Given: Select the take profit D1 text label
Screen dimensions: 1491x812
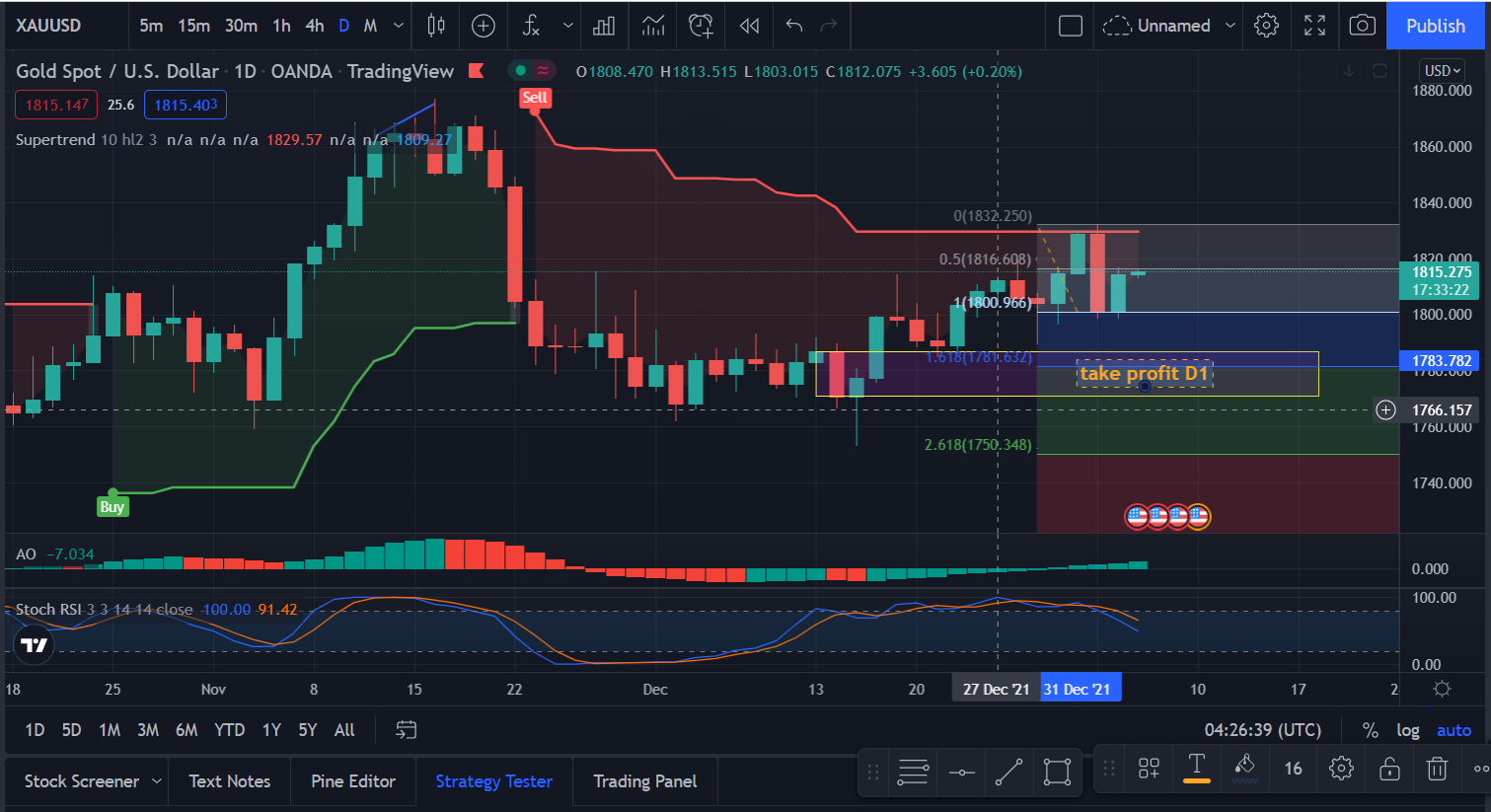Looking at the screenshot, I should (1144, 373).
